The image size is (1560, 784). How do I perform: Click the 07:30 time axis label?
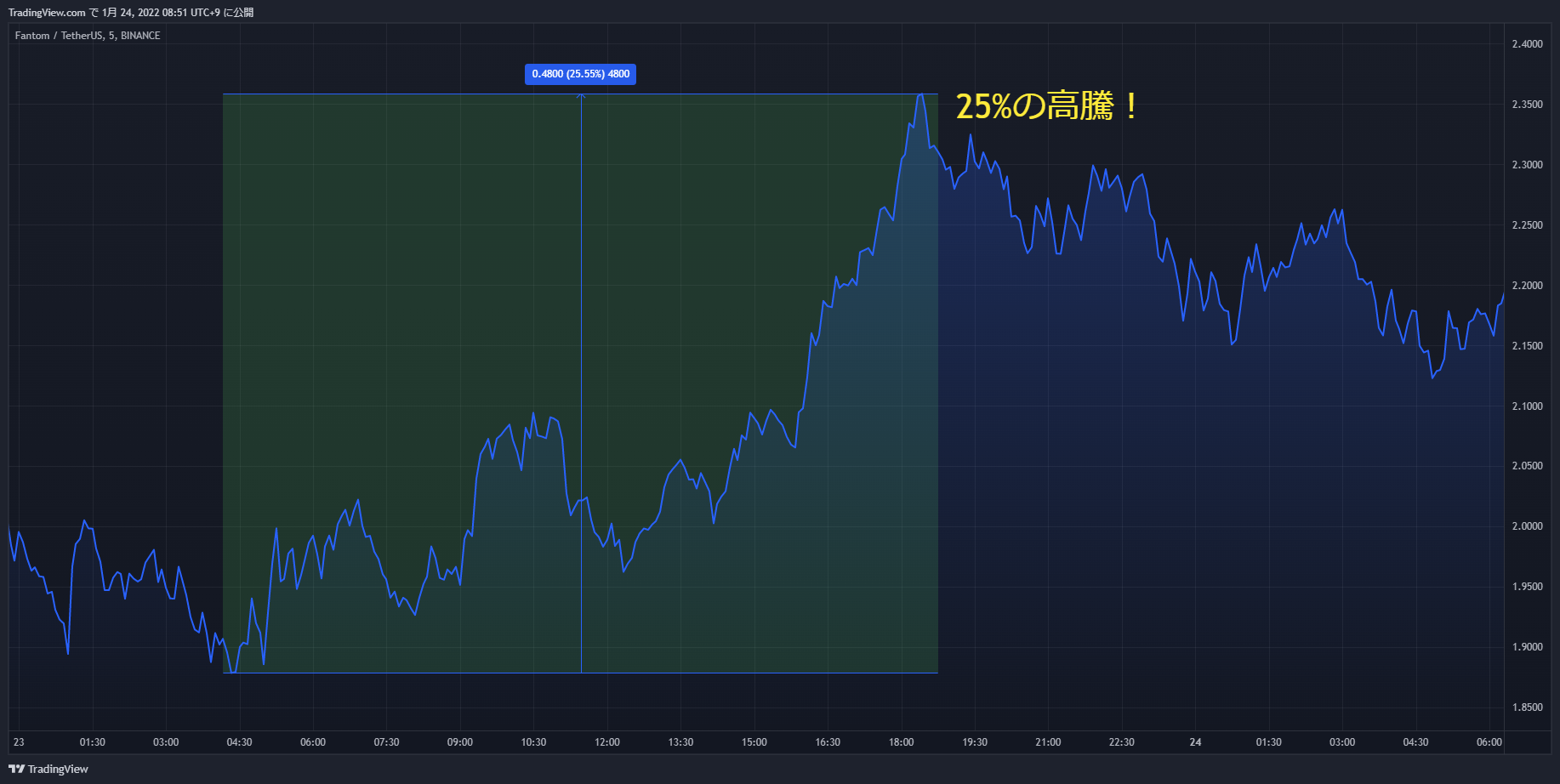[x=386, y=742]
